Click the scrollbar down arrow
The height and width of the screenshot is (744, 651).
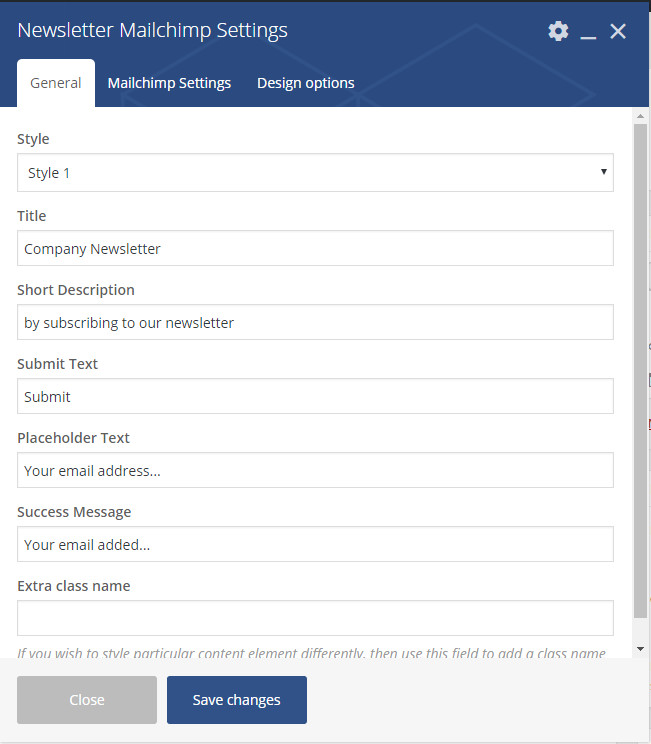(x=640, y=649)
